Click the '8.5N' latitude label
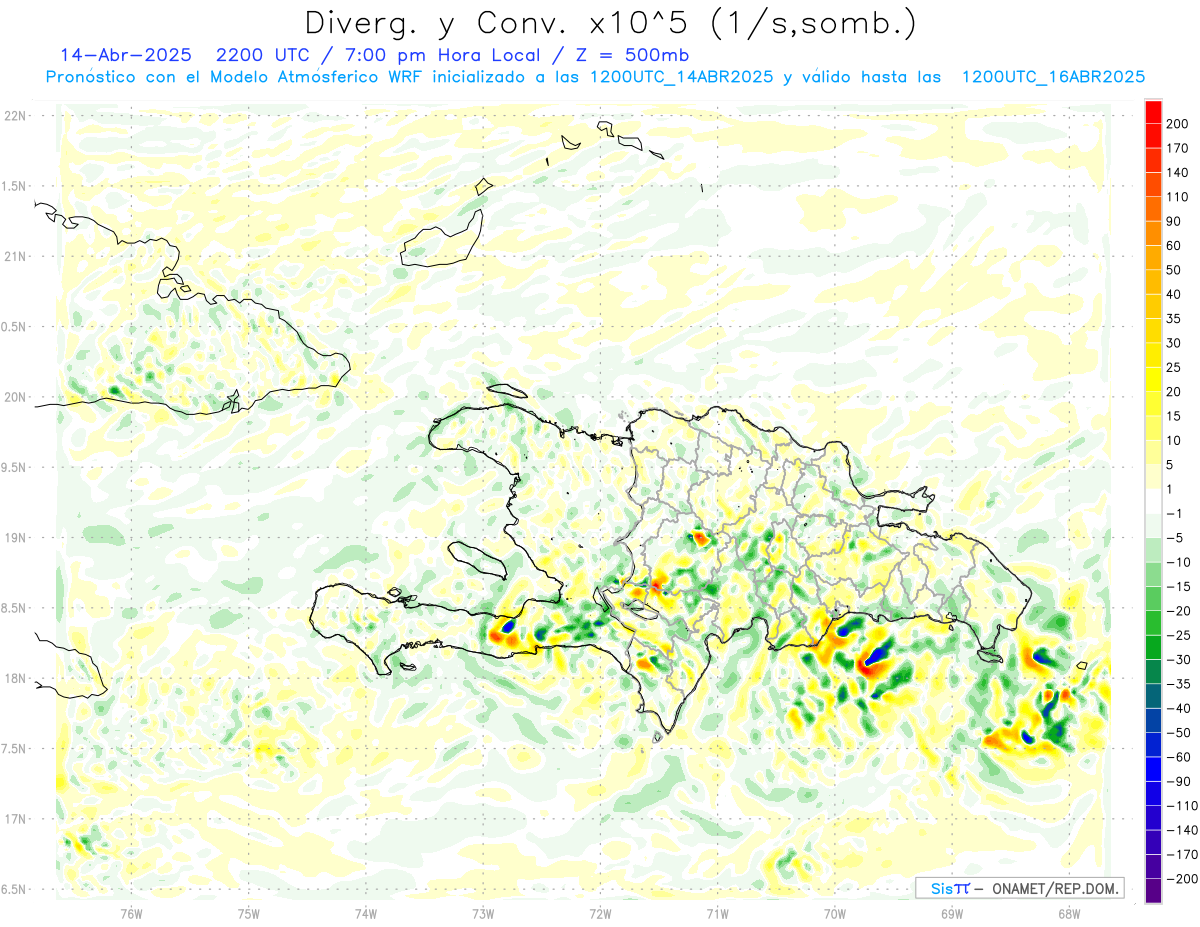1200x927 pixels. (x=14, y=608)
